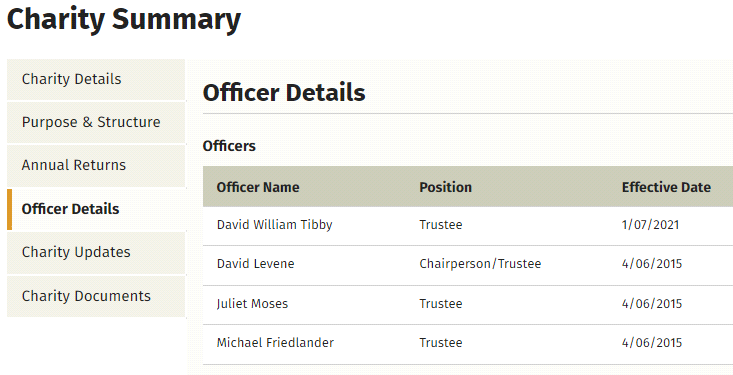Click the Officer Details section heading
Viewport: 733px width, 375px height.
284,92
